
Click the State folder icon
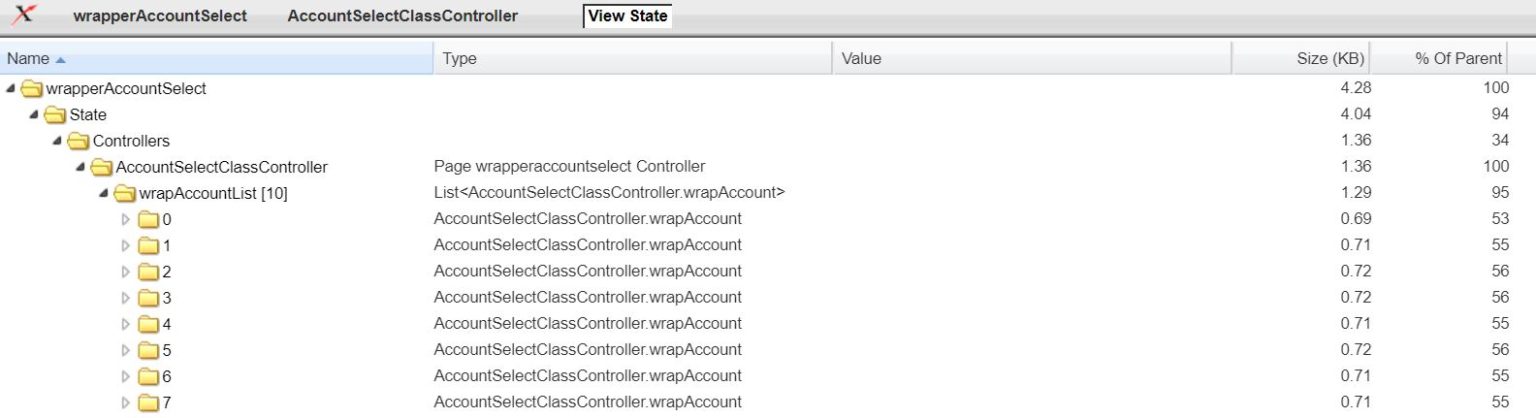55,115
